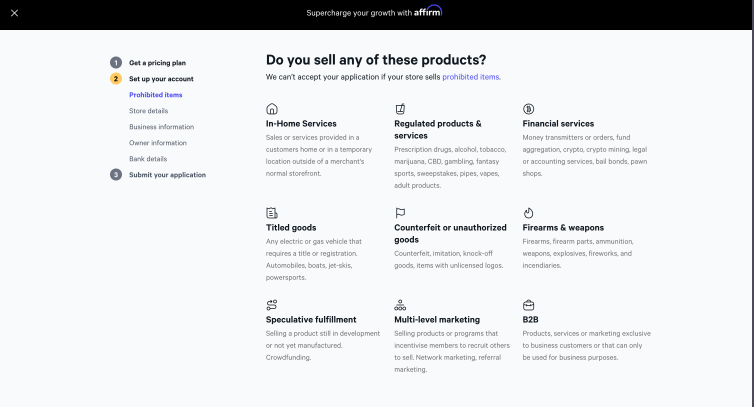
Task: Click the B2B briefcase icon
Action: (528, 305)
